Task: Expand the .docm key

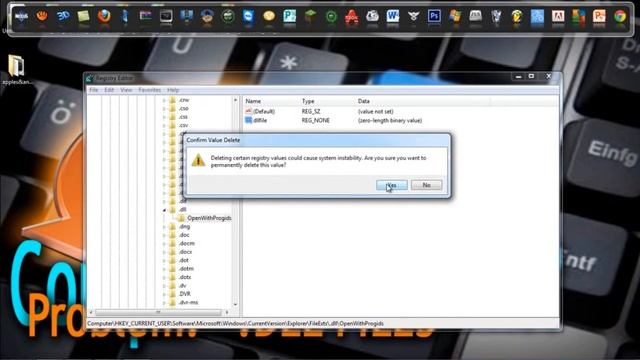Action: coord(164,243)
